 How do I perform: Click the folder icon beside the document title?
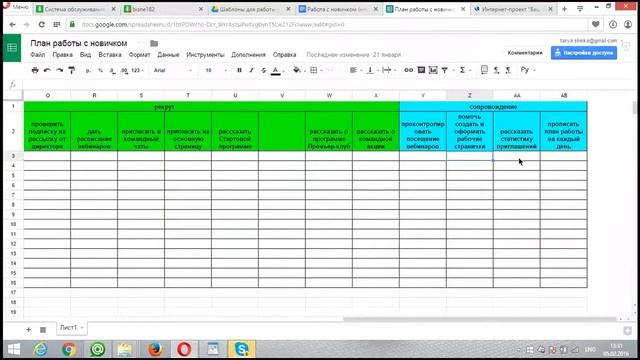154,43
